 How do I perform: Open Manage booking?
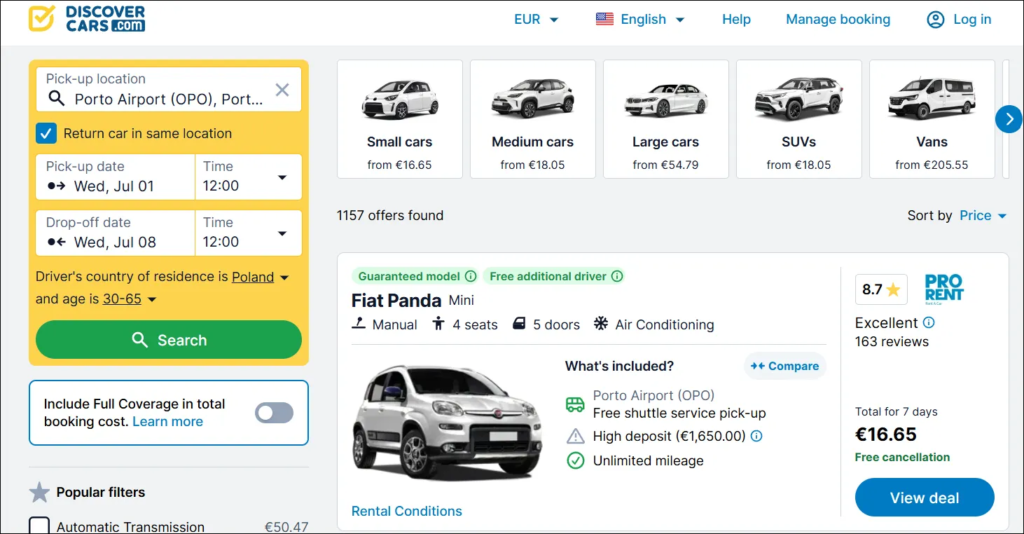point(838,20)
